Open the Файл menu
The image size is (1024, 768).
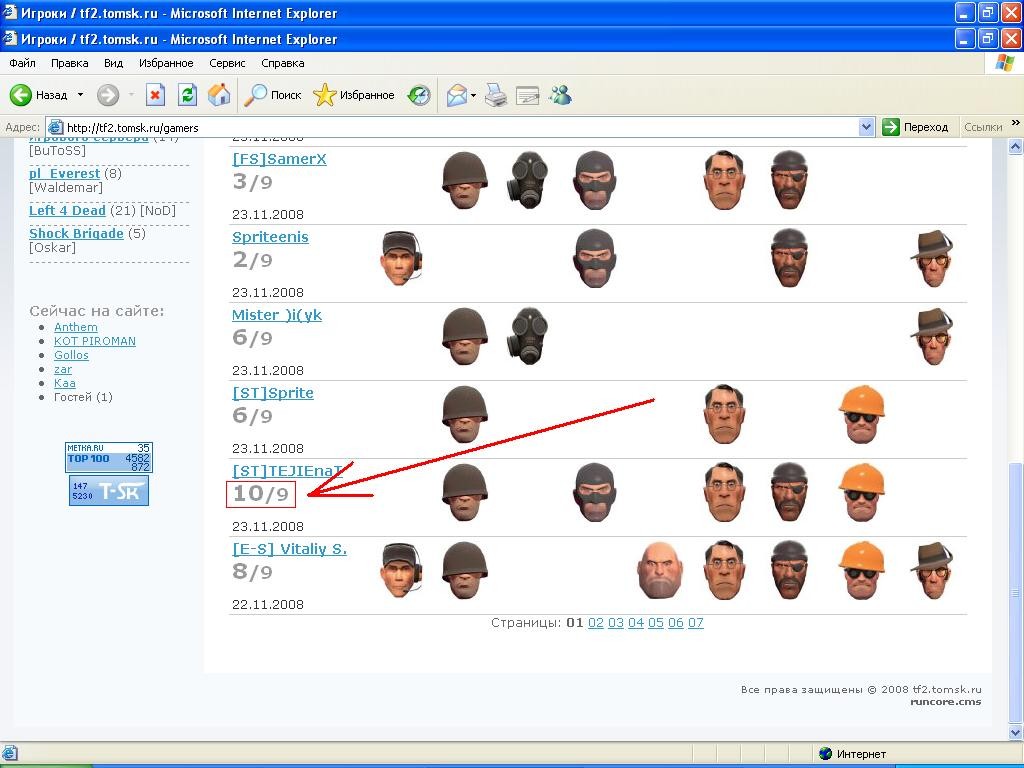tap(23, 63)
